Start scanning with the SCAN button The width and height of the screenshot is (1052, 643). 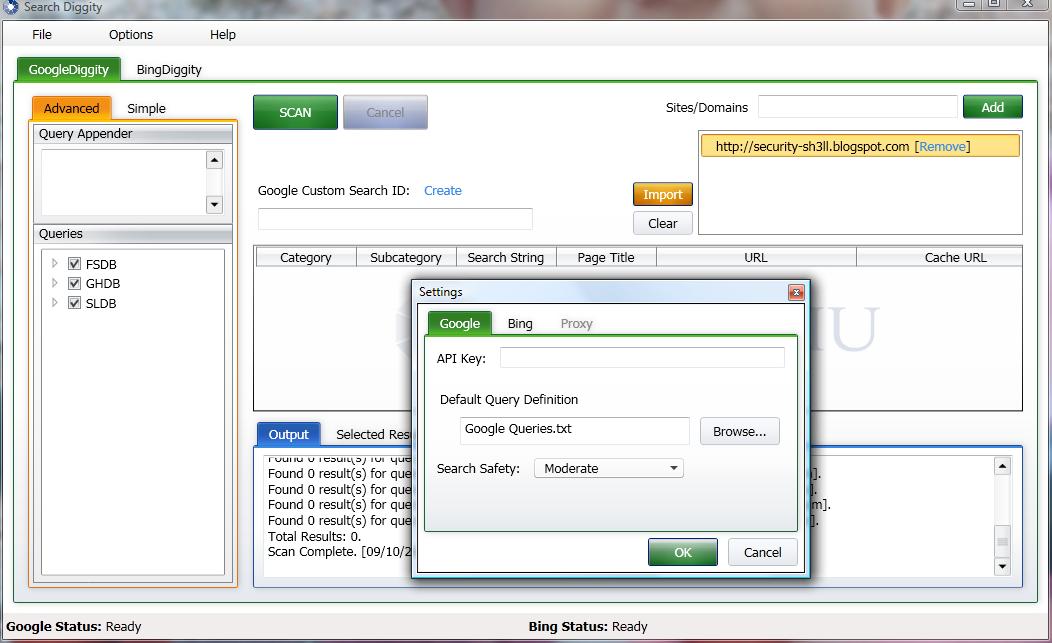(294, 113)
